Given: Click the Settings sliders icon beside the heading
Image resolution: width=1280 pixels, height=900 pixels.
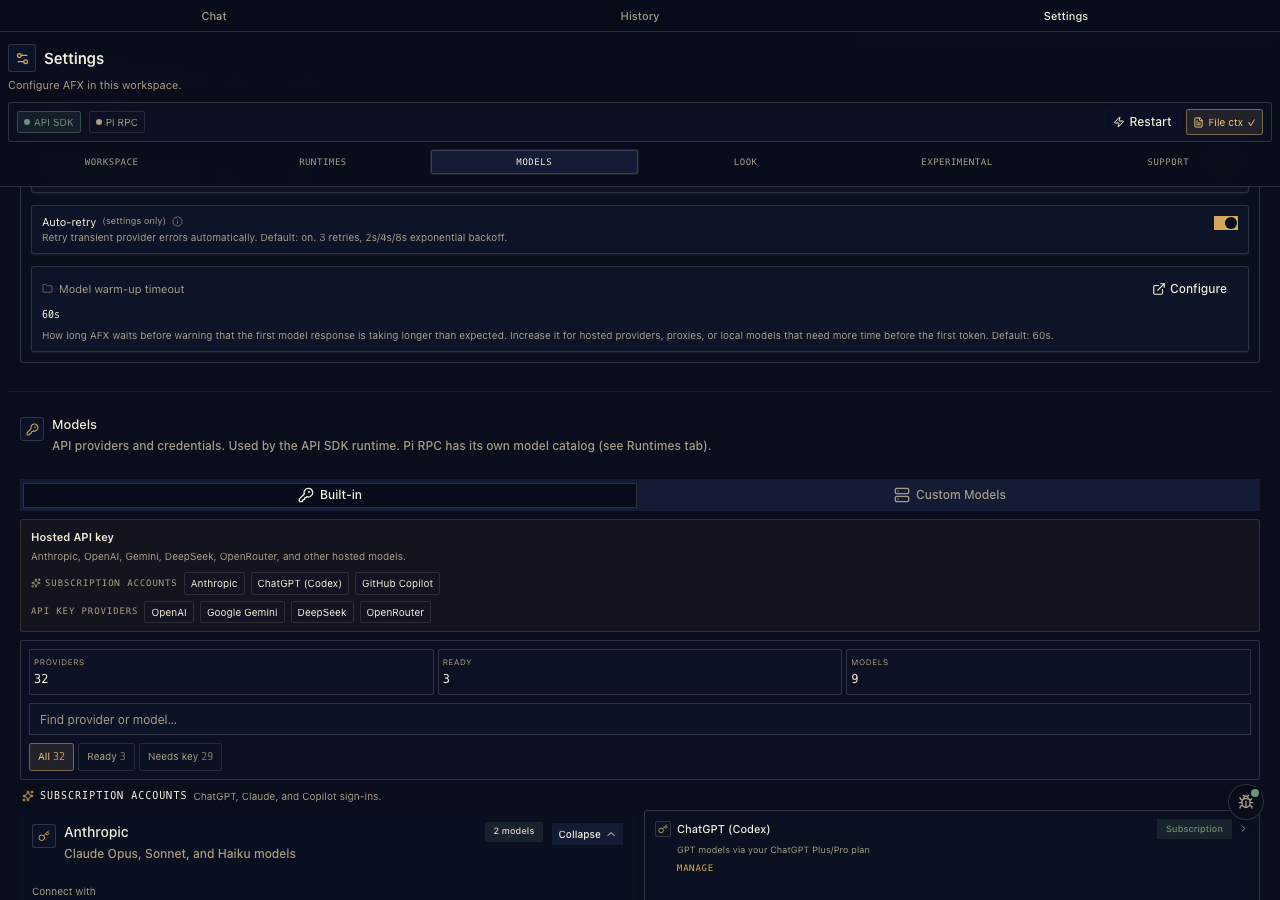Looking at the screenshot, I should point(22,58).
